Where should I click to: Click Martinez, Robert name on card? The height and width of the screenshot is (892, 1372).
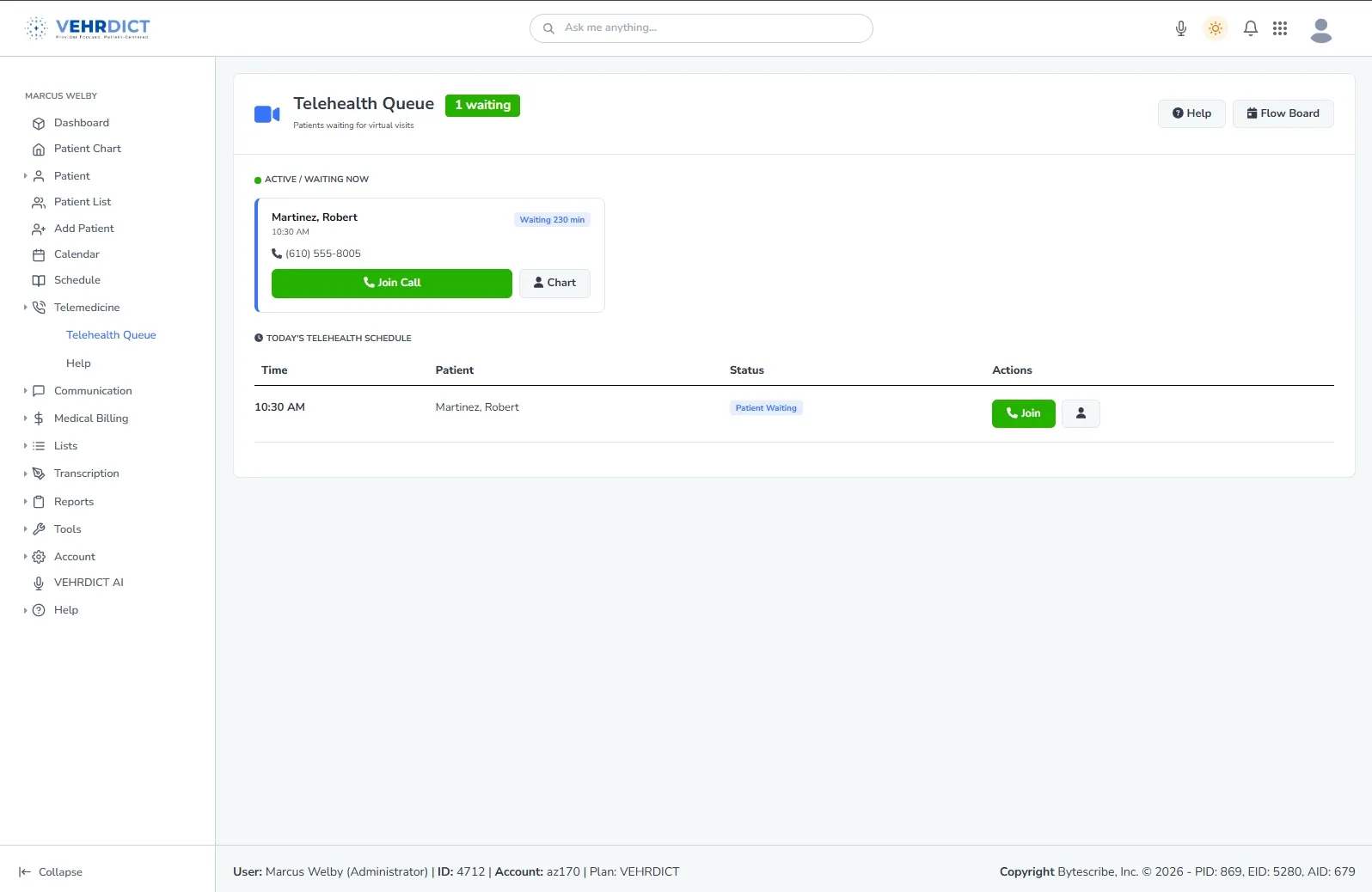point(315,217)
